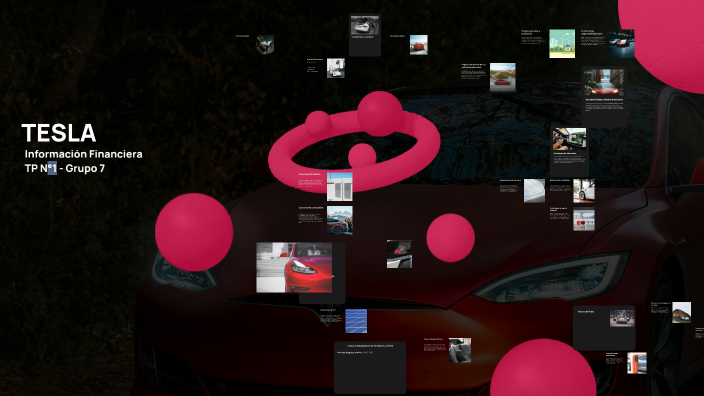Open the red car rear view on white thumbnail
Screen dimensions: 704x396
418,45
